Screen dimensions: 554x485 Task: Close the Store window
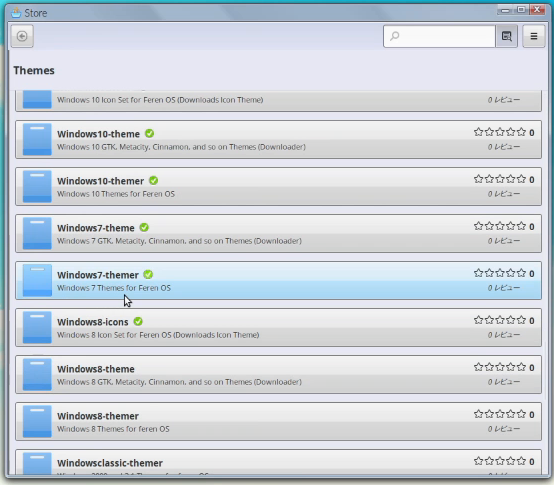(x=537, y=10)
